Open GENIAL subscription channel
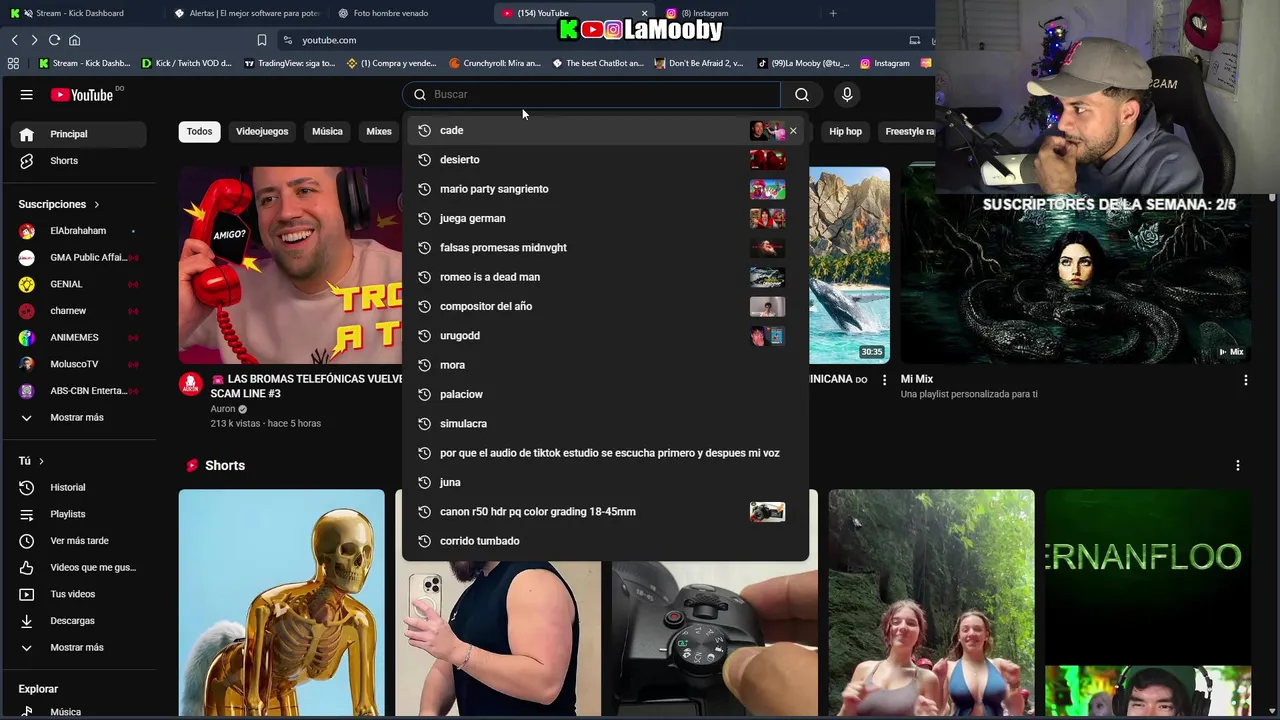 [80, 284]
